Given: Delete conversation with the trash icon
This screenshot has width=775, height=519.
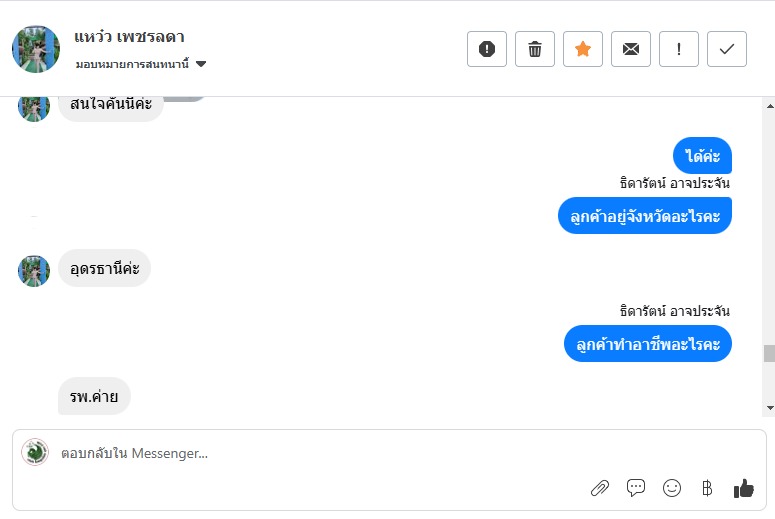Looking at the screenshot, I should (x=535, y=49).
